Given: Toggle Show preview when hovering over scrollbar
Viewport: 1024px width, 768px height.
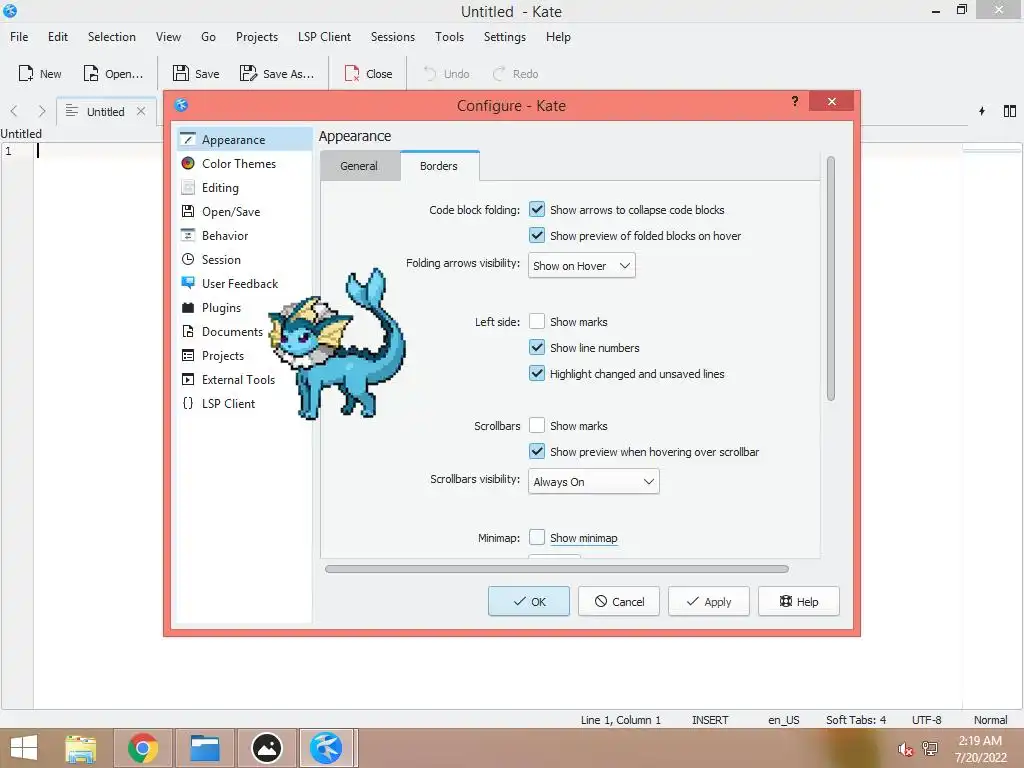Looking at the screenshot, I should coord(537,451).
